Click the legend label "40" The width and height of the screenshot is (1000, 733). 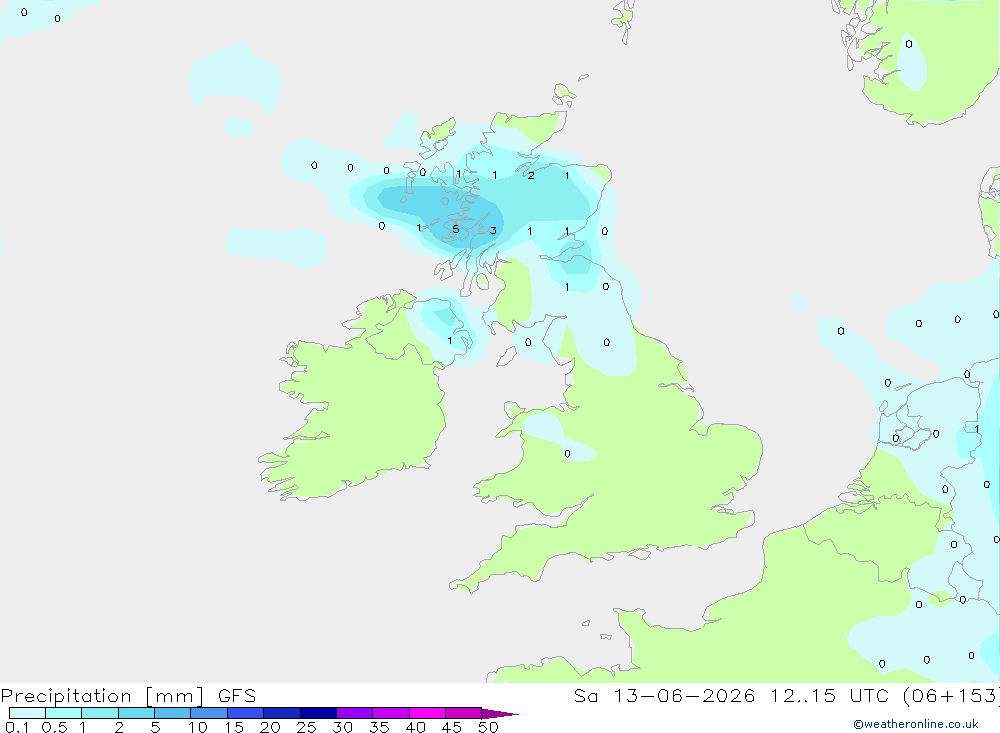[x=416, y=727]
